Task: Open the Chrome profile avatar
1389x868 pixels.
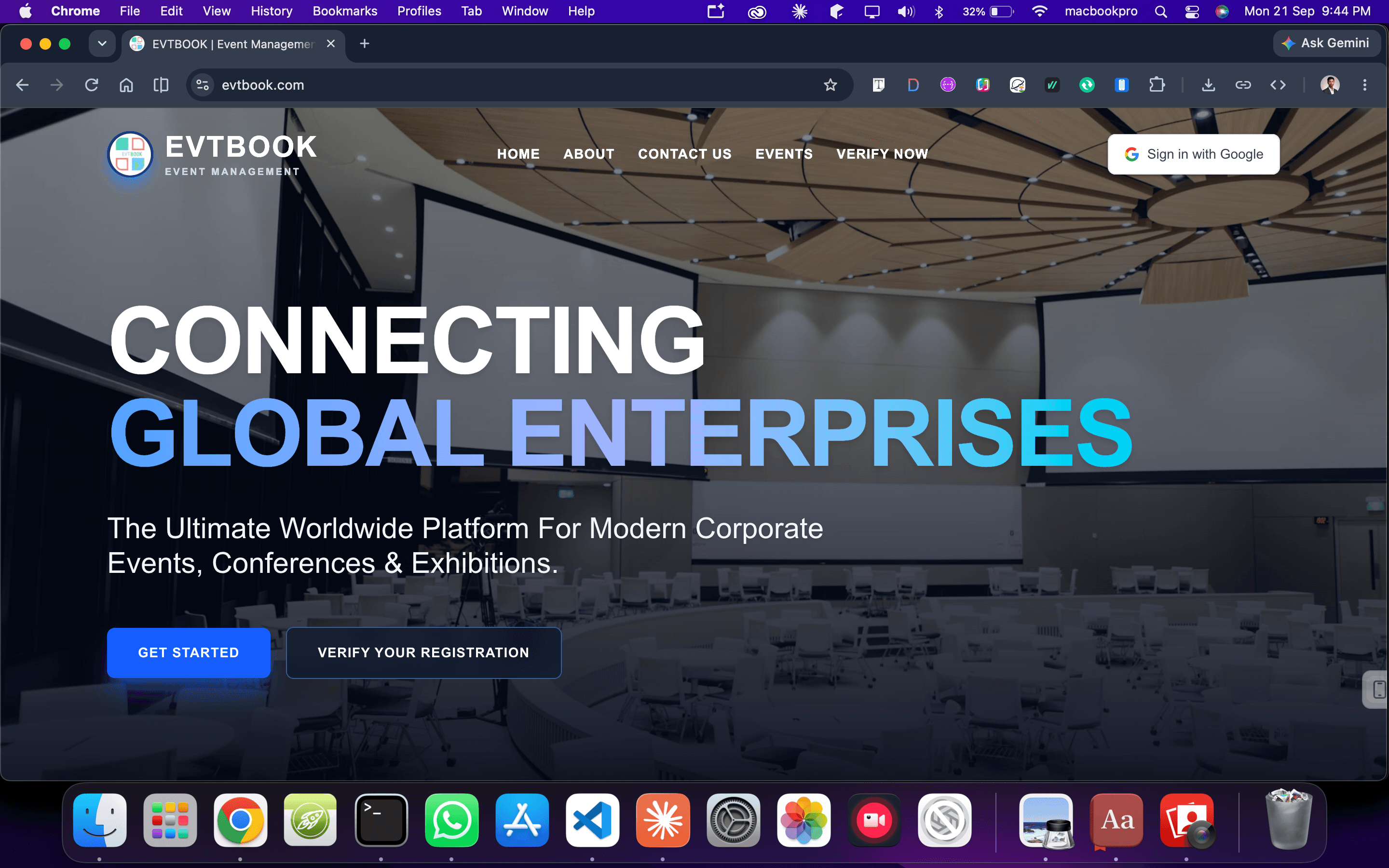Action: tap(1330, 85)
